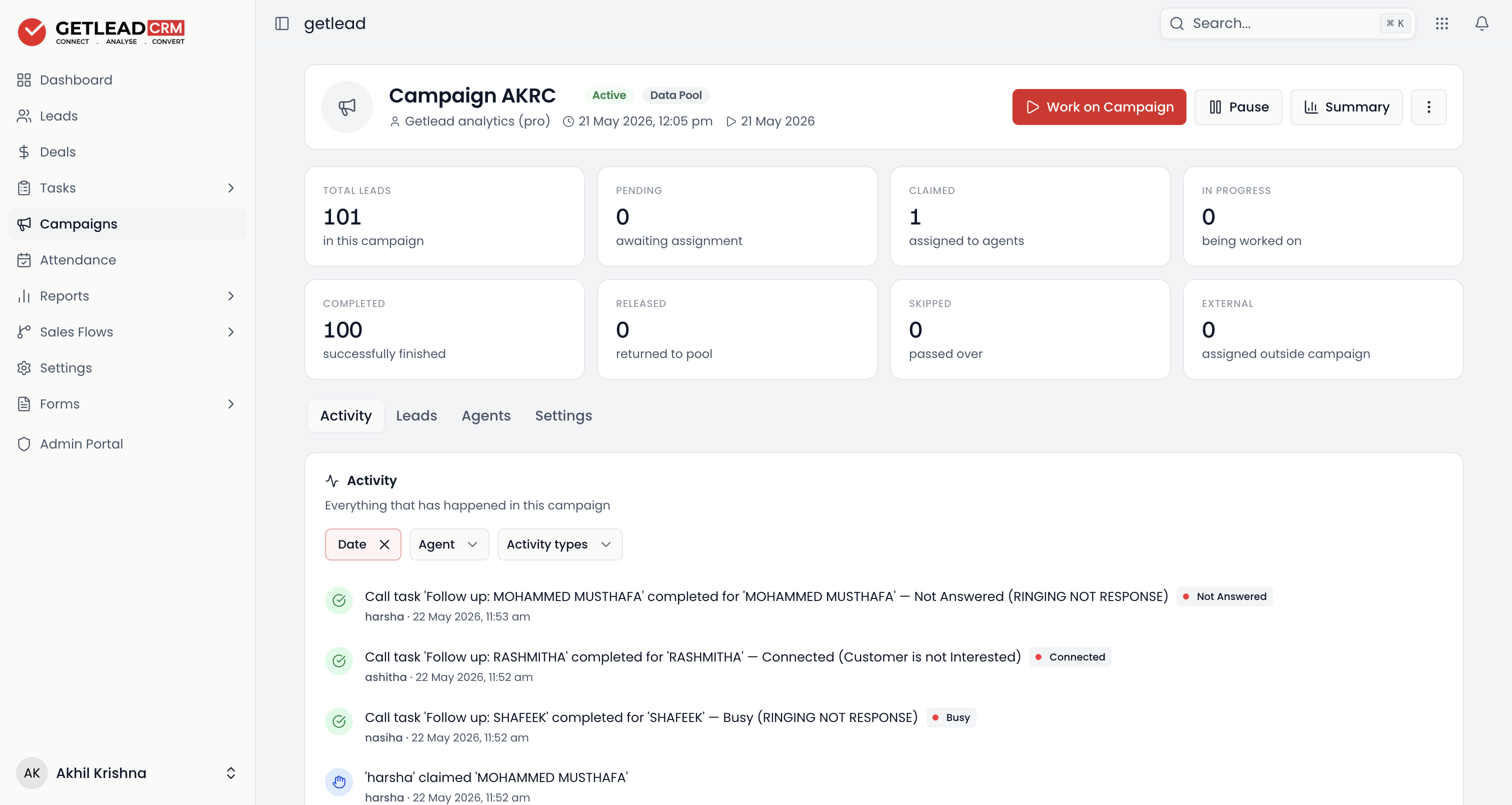Click the campaign megaphone avatar icon

point(347,107)
